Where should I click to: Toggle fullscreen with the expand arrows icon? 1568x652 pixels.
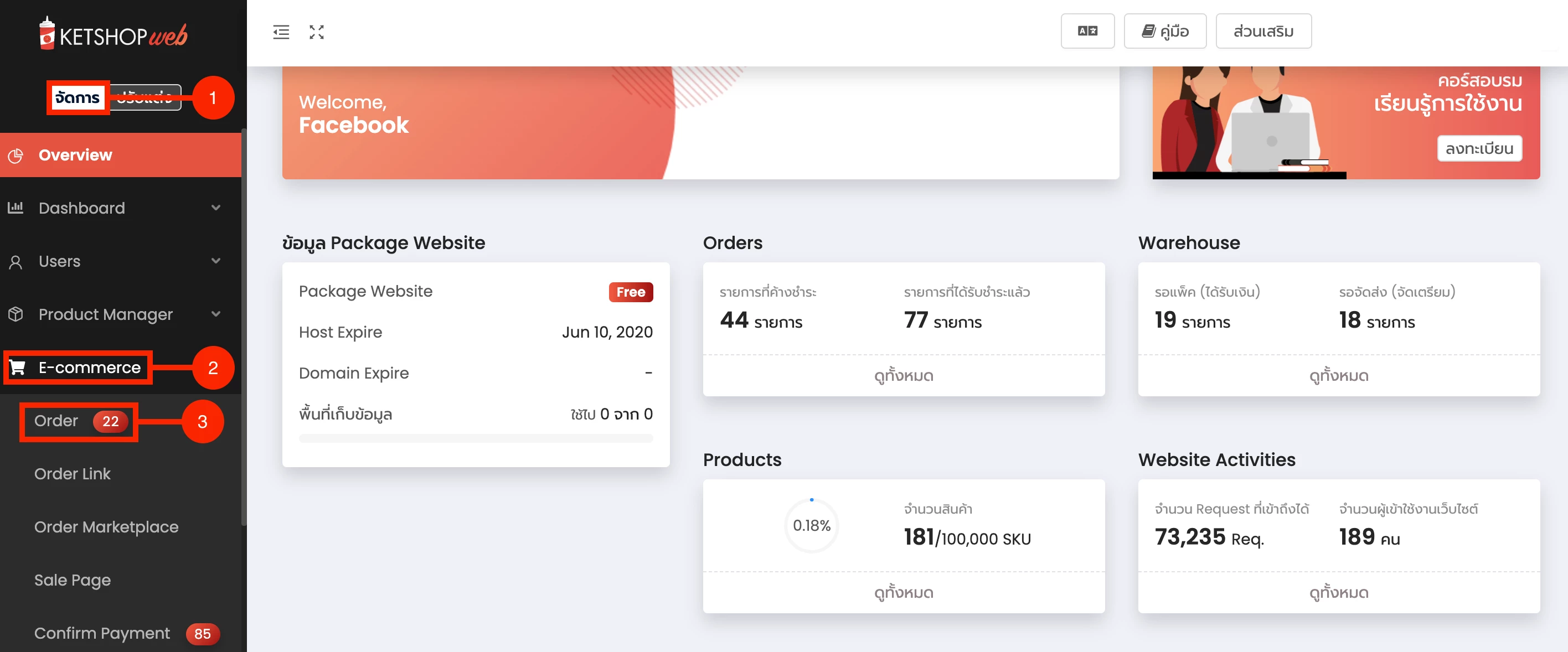[317, 32]
